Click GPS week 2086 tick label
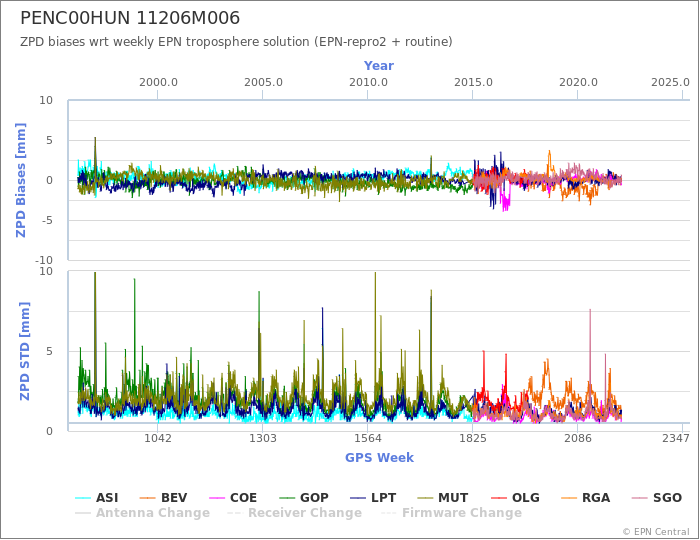700x540 pixels. tap(578, 438)
